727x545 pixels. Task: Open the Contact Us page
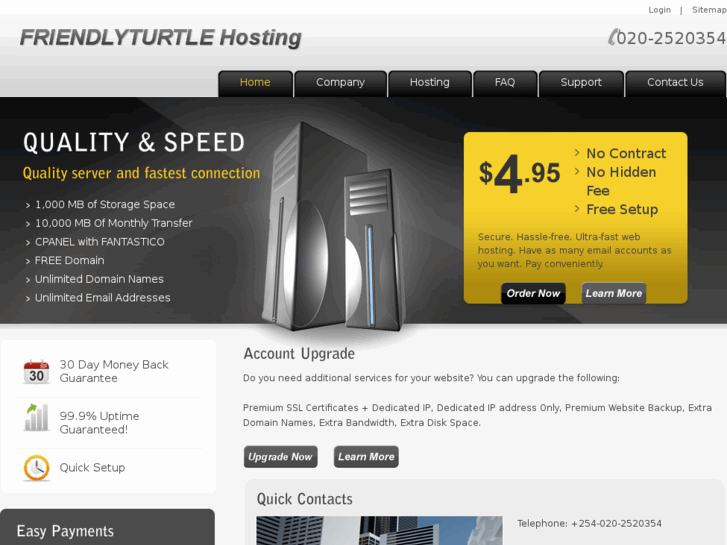(x=675, y=83)
